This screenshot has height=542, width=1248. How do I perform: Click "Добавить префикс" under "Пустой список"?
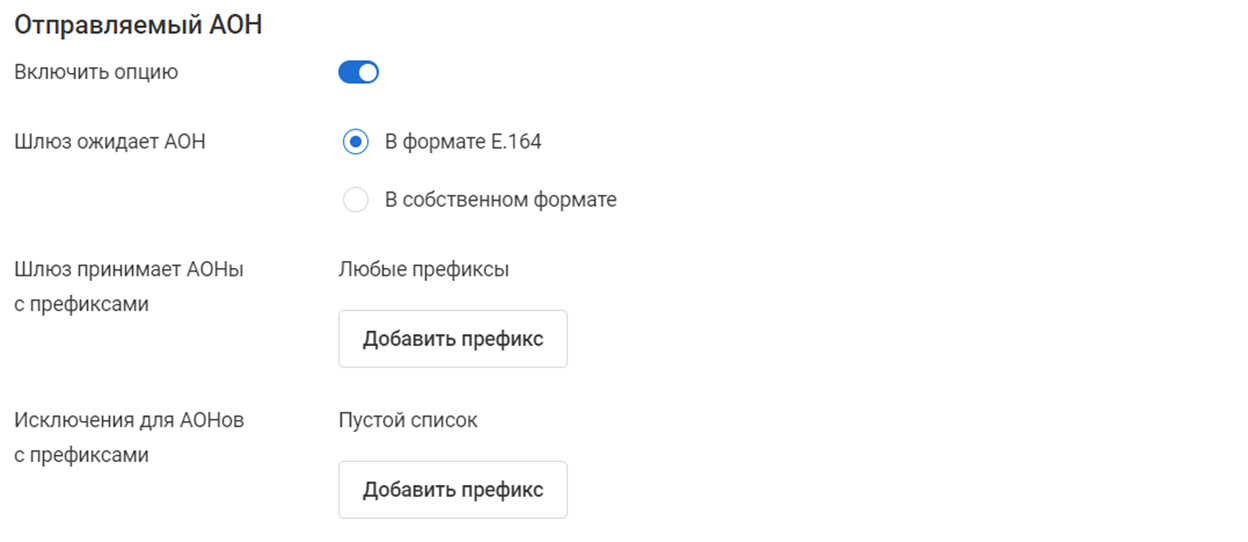click(x=452, y=490)
